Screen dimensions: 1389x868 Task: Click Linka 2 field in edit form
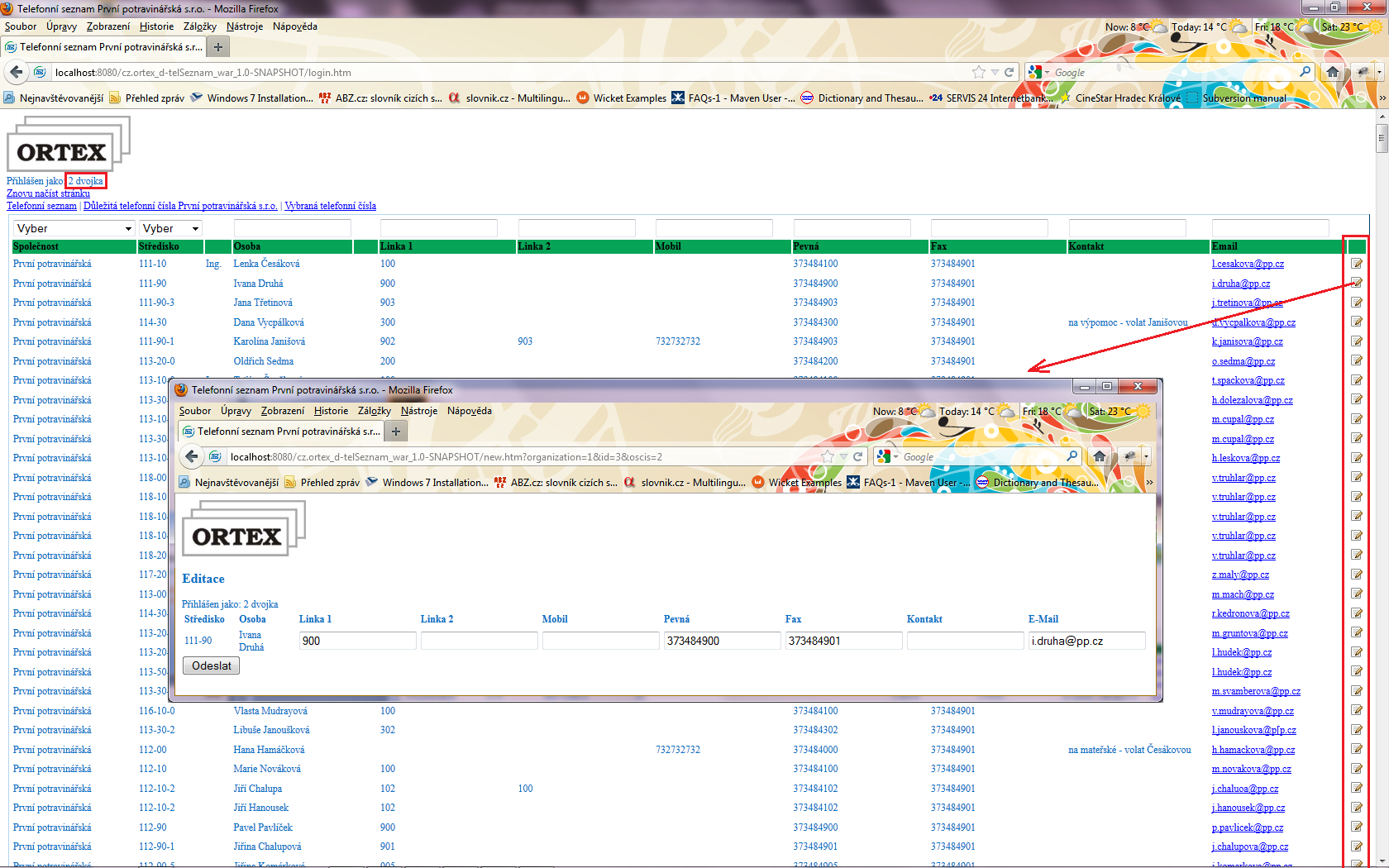click(x=480, y=641)
